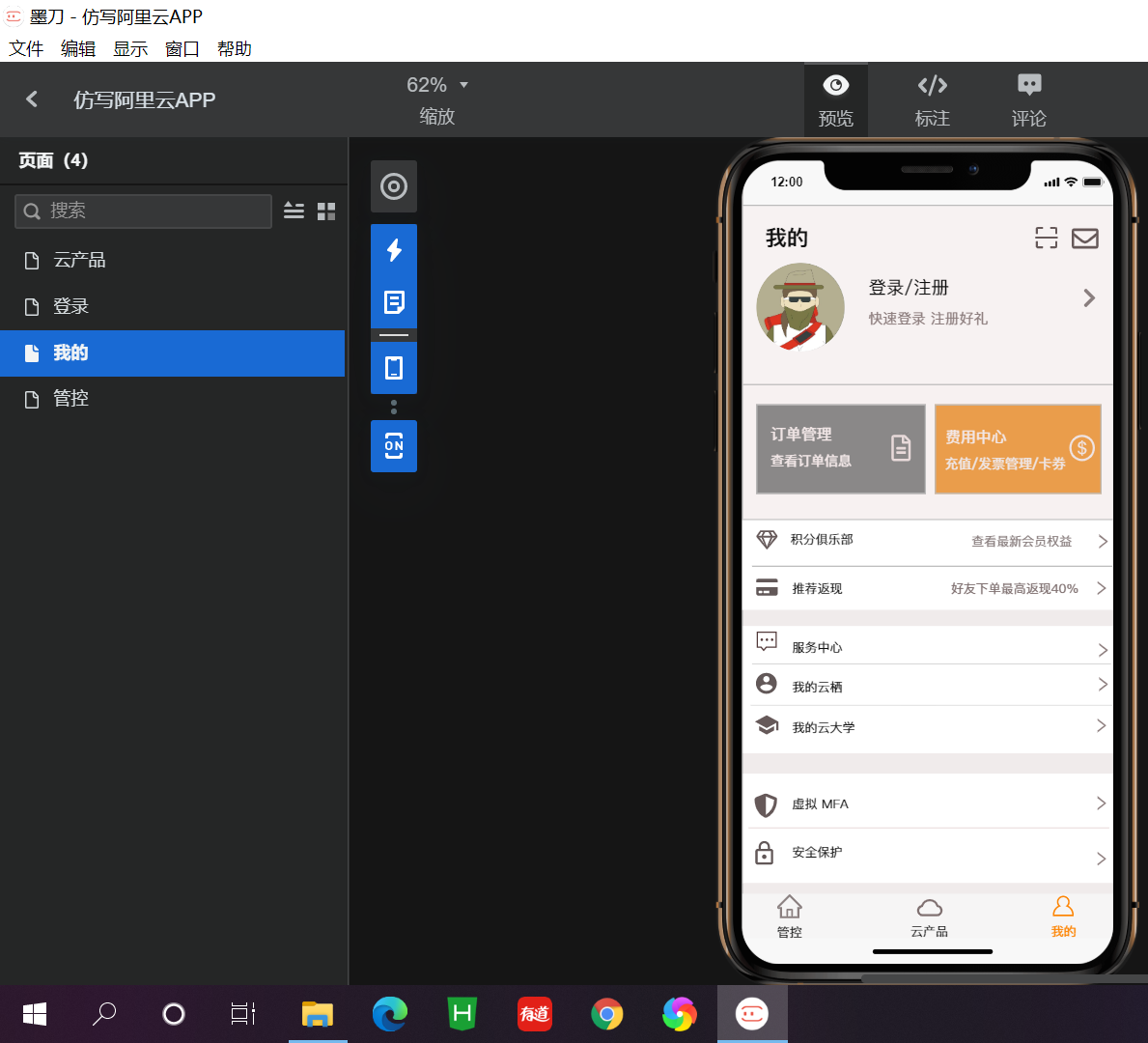
Task: Click the document icon on 订单管理
Action: click(x=901, y=447)
